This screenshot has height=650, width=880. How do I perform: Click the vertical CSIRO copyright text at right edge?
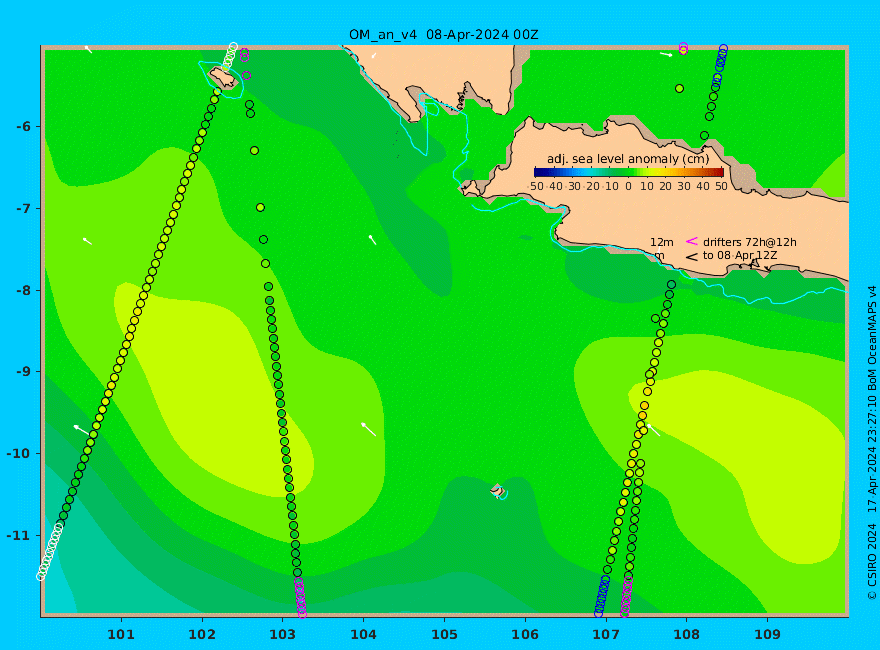(872, 443)
